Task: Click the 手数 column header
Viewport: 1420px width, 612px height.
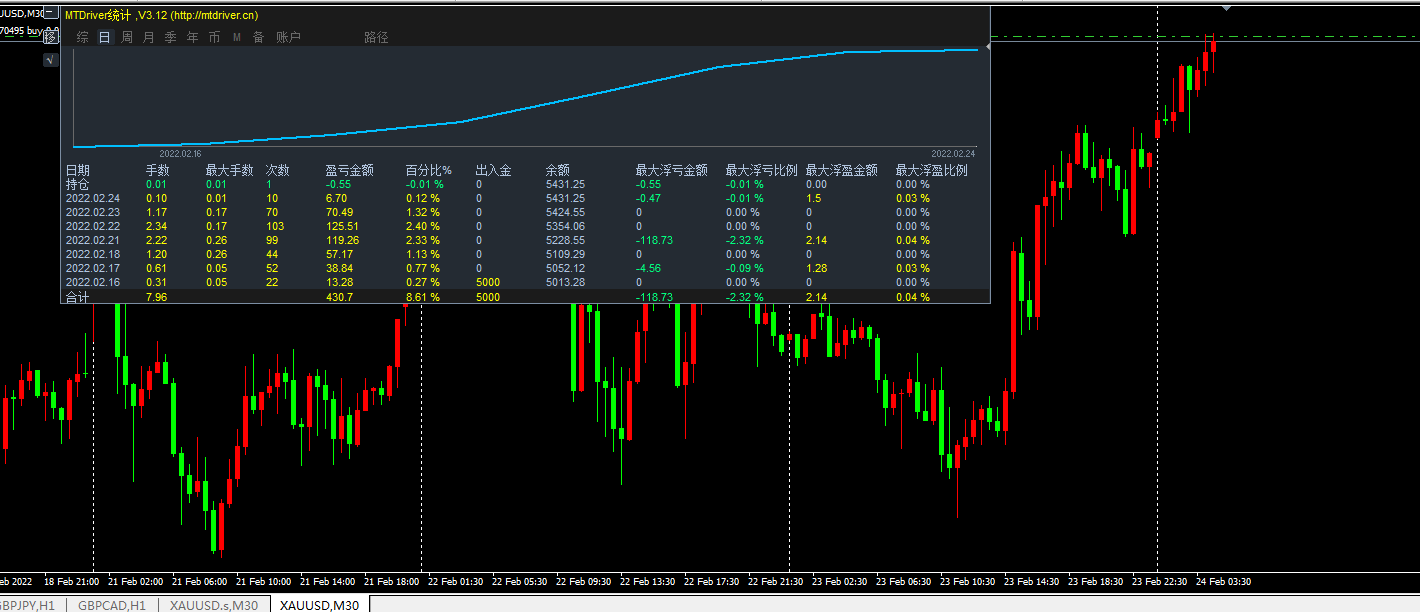Action: (158, 170)
